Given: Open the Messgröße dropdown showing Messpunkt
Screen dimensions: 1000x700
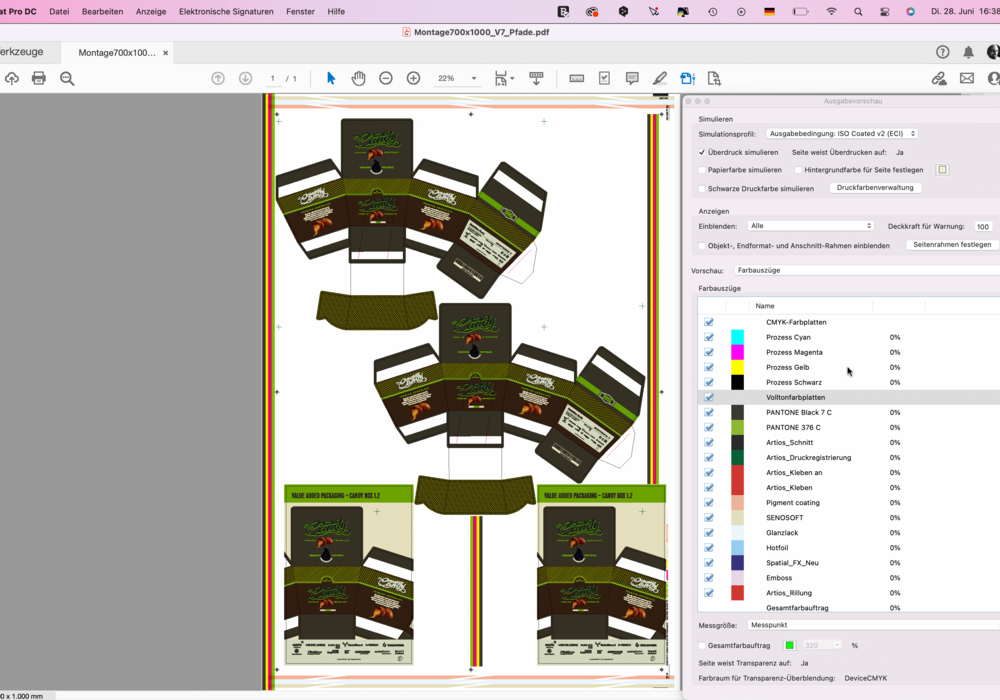Looking at the screenshot, I should tap(874, 625).
